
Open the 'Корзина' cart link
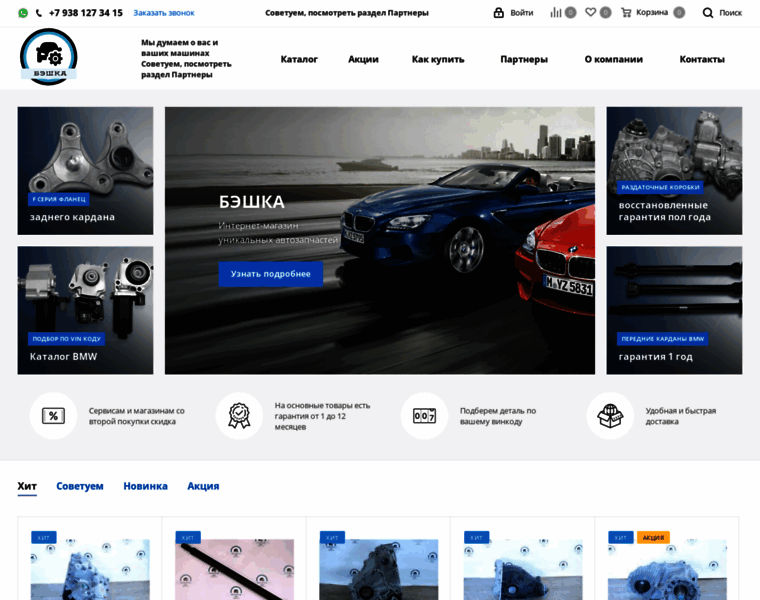(652, 13)
